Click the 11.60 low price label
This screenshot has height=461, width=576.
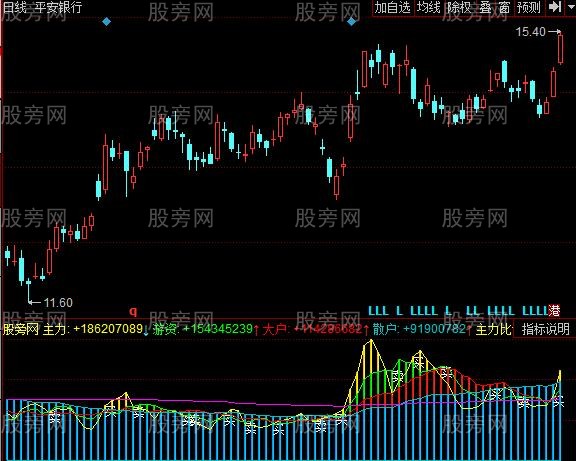point(58,303)
